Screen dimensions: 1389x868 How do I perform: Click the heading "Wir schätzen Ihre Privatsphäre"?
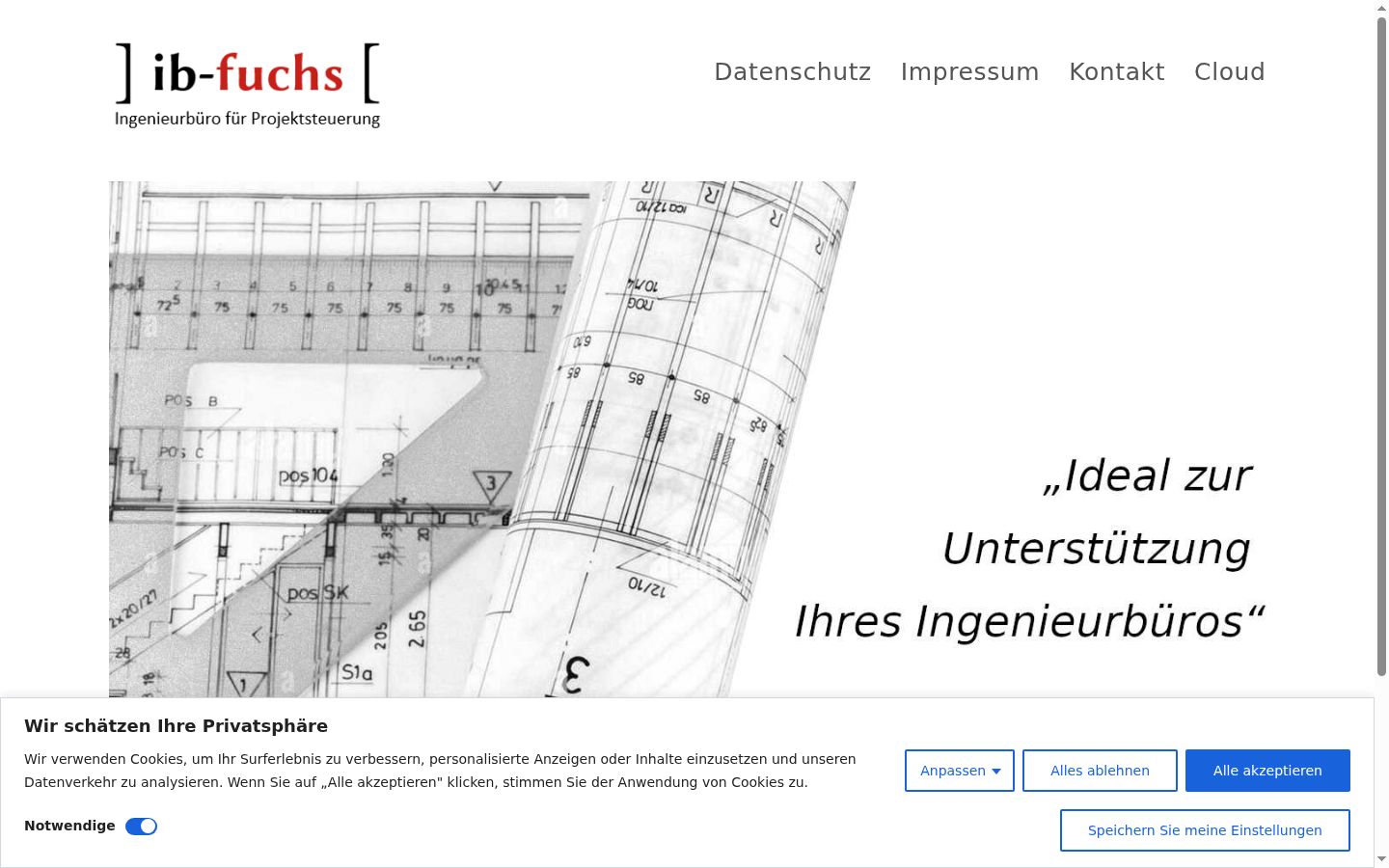coord(176,726)
